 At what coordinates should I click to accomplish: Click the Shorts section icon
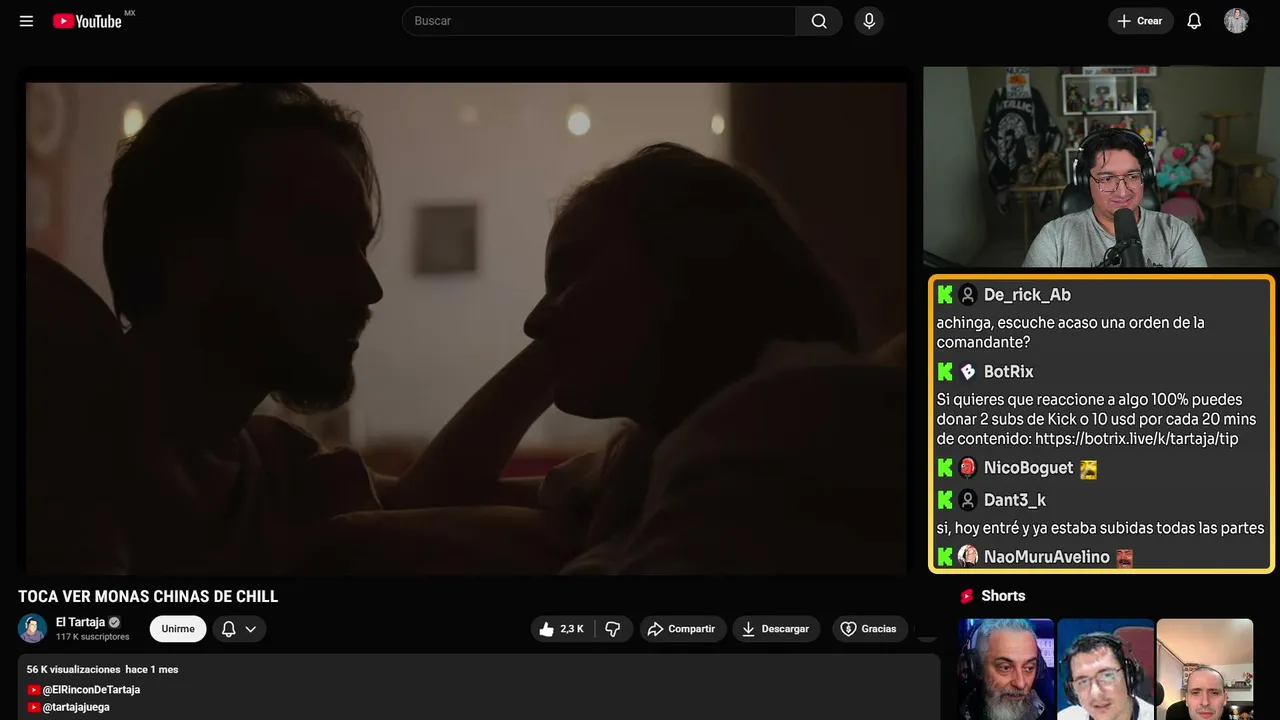coord(967,596)
